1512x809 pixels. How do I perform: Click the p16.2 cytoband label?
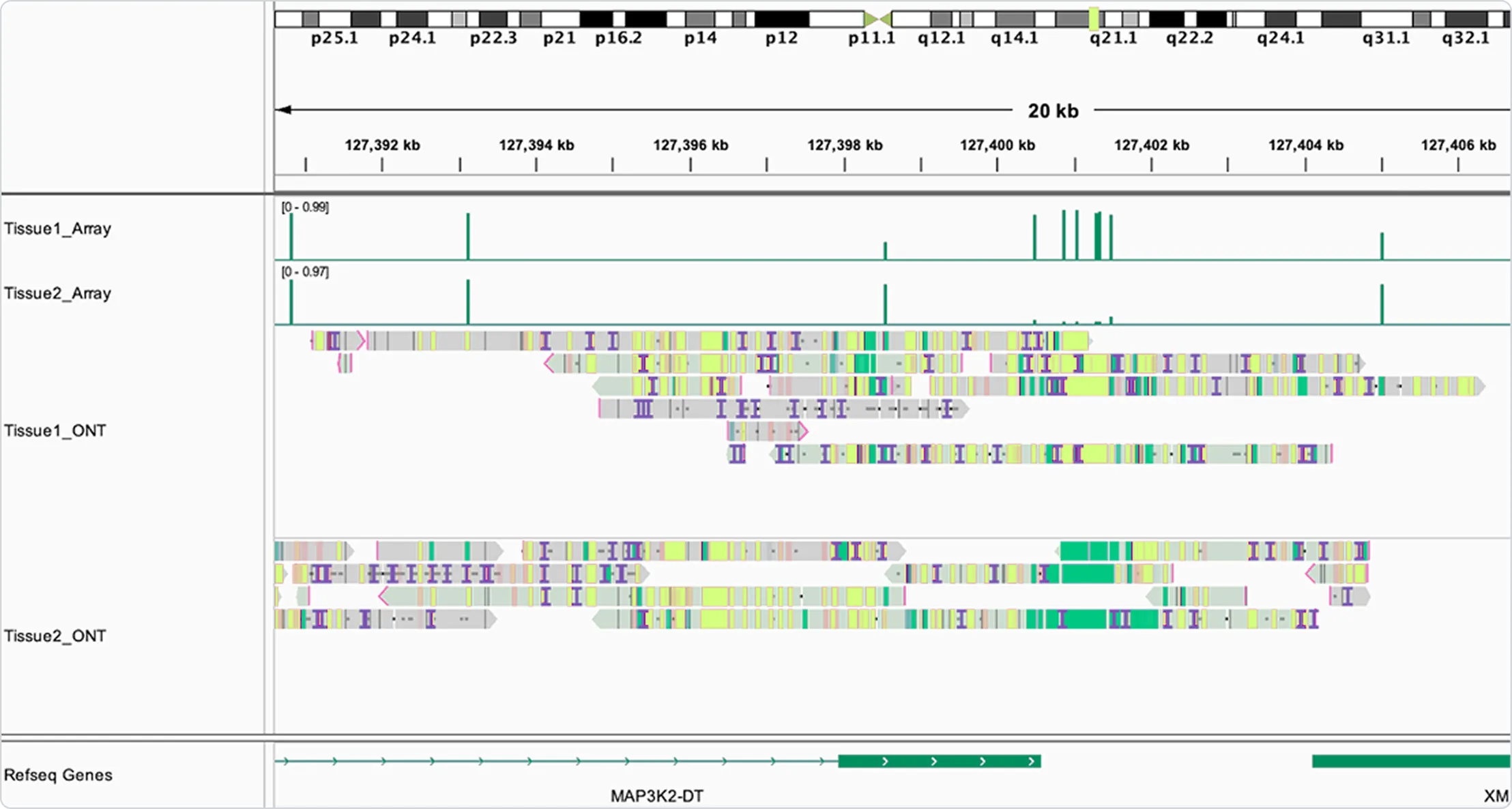tap(618, 38)
